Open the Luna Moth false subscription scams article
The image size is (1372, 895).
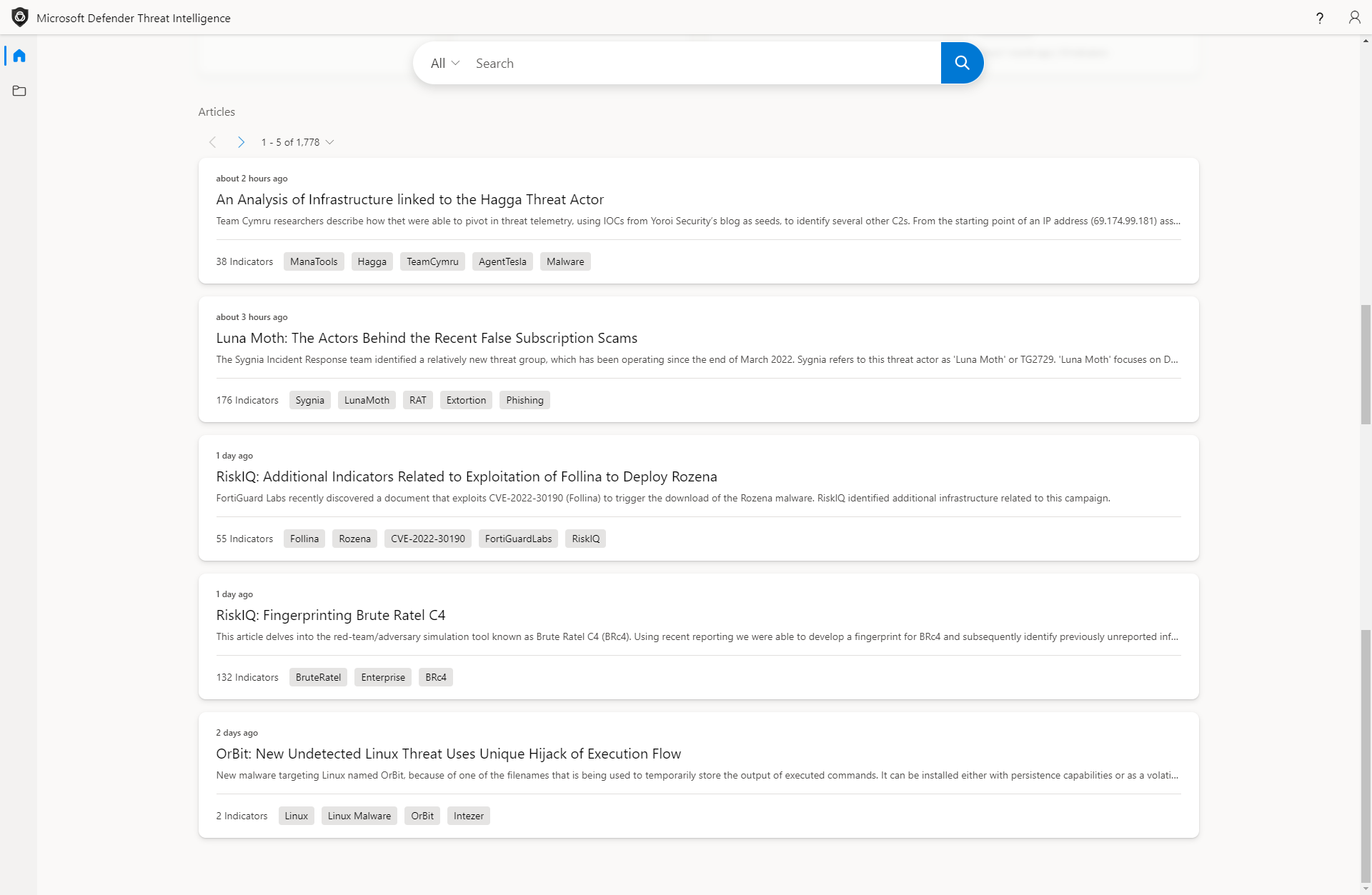point(427,338)
